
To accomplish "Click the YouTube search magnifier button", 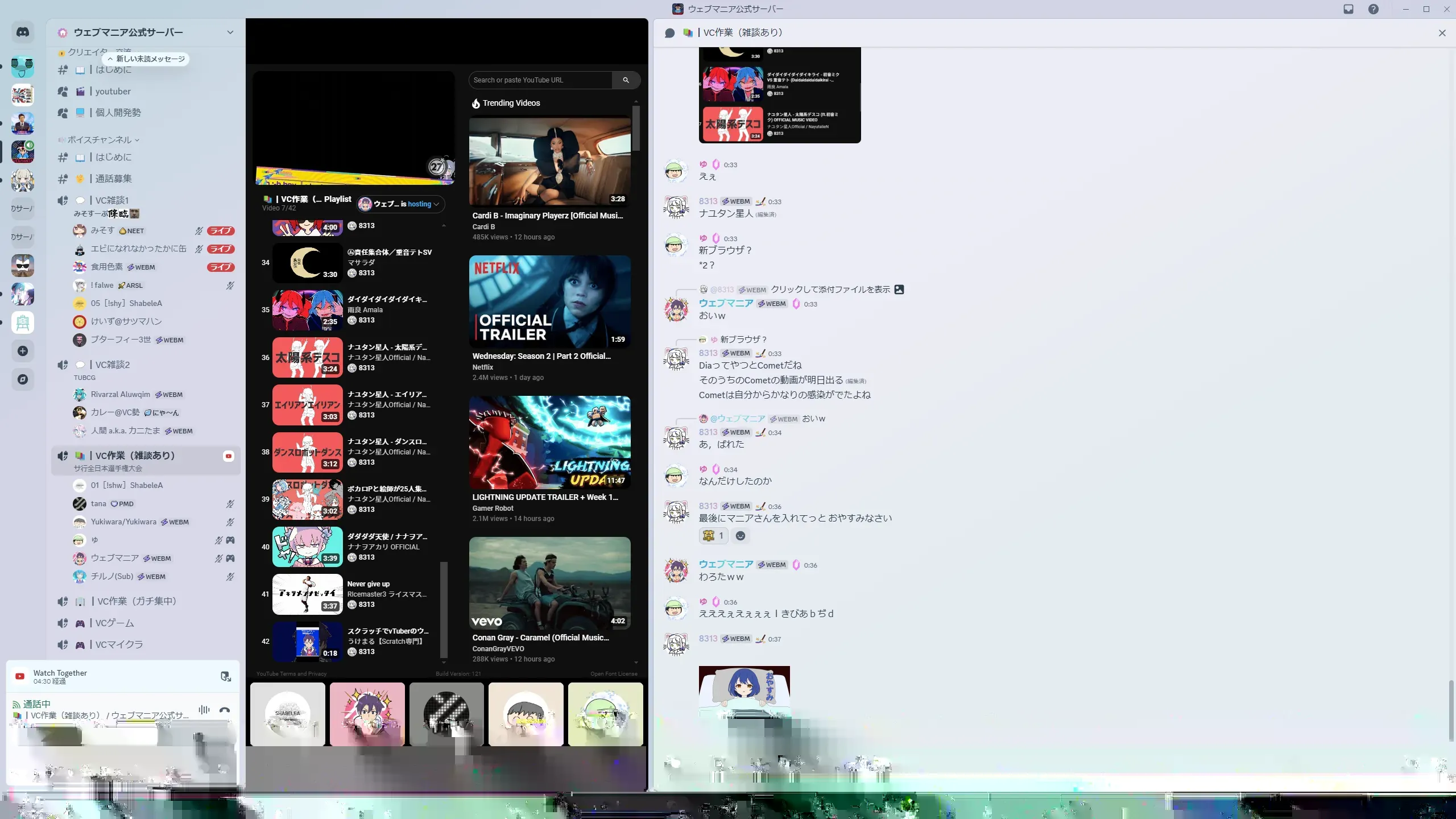I will tap(626, 80).
